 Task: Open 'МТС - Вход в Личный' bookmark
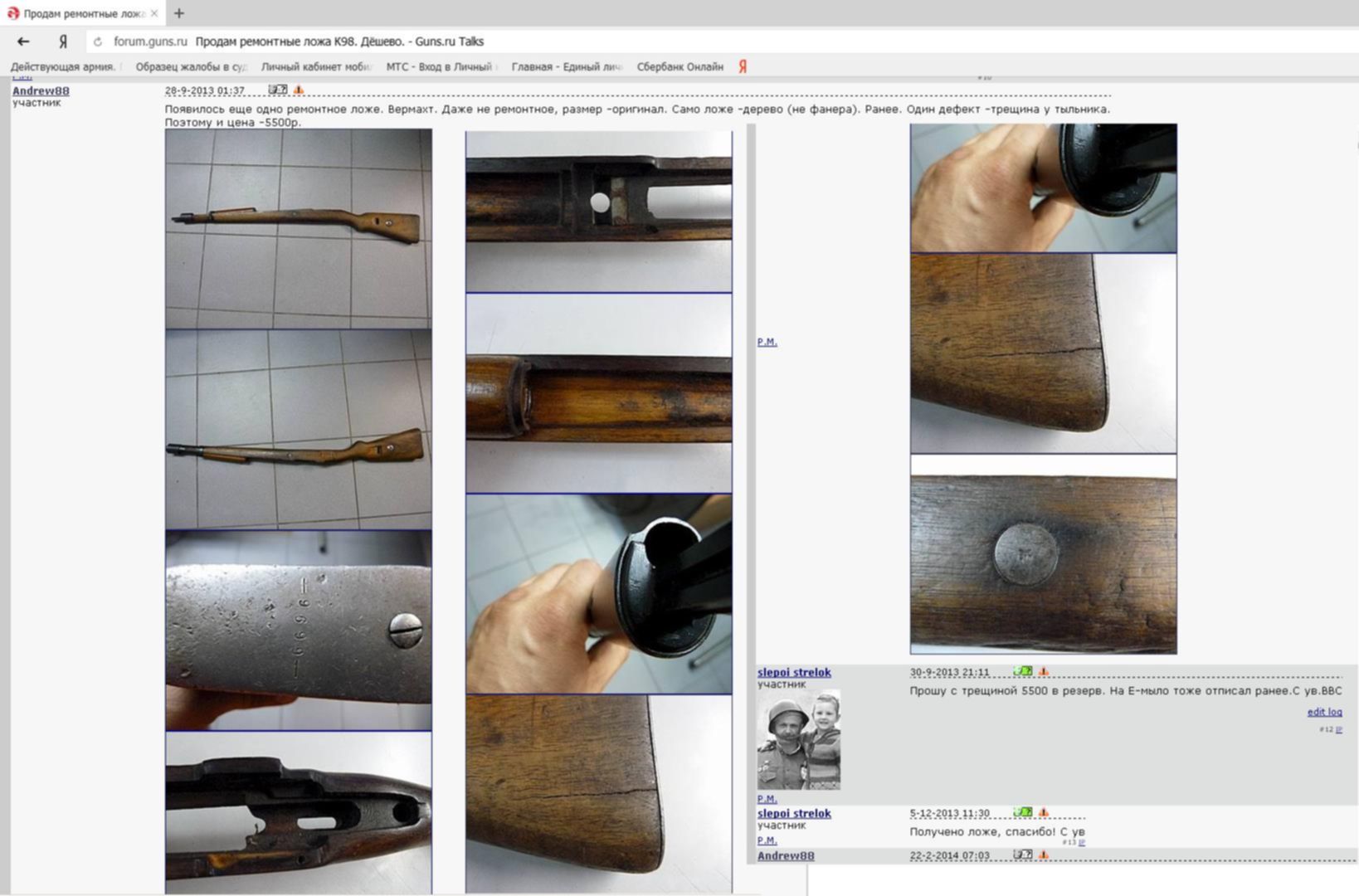[x=439, y=66]
